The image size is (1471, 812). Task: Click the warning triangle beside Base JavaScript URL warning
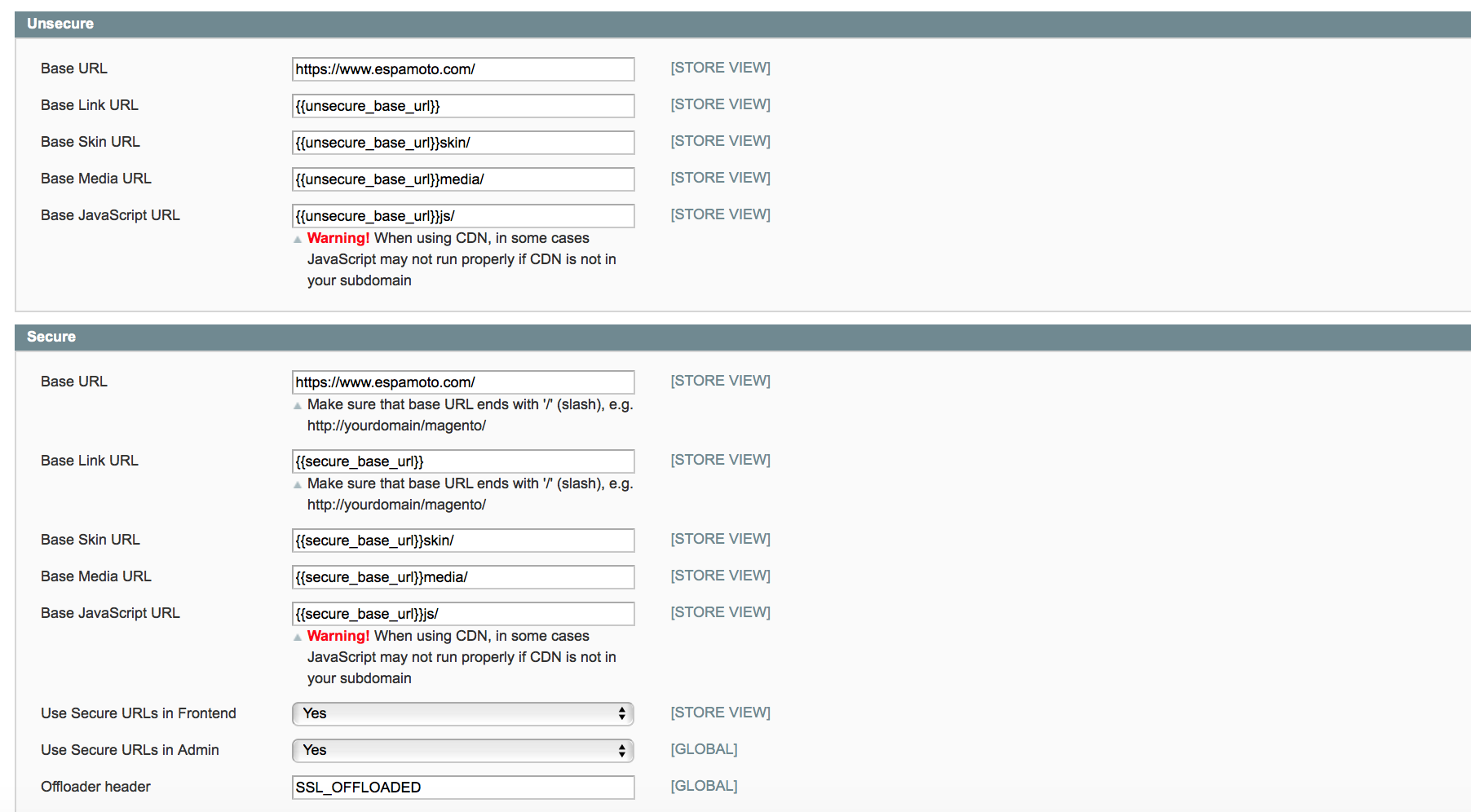point(298,238)
